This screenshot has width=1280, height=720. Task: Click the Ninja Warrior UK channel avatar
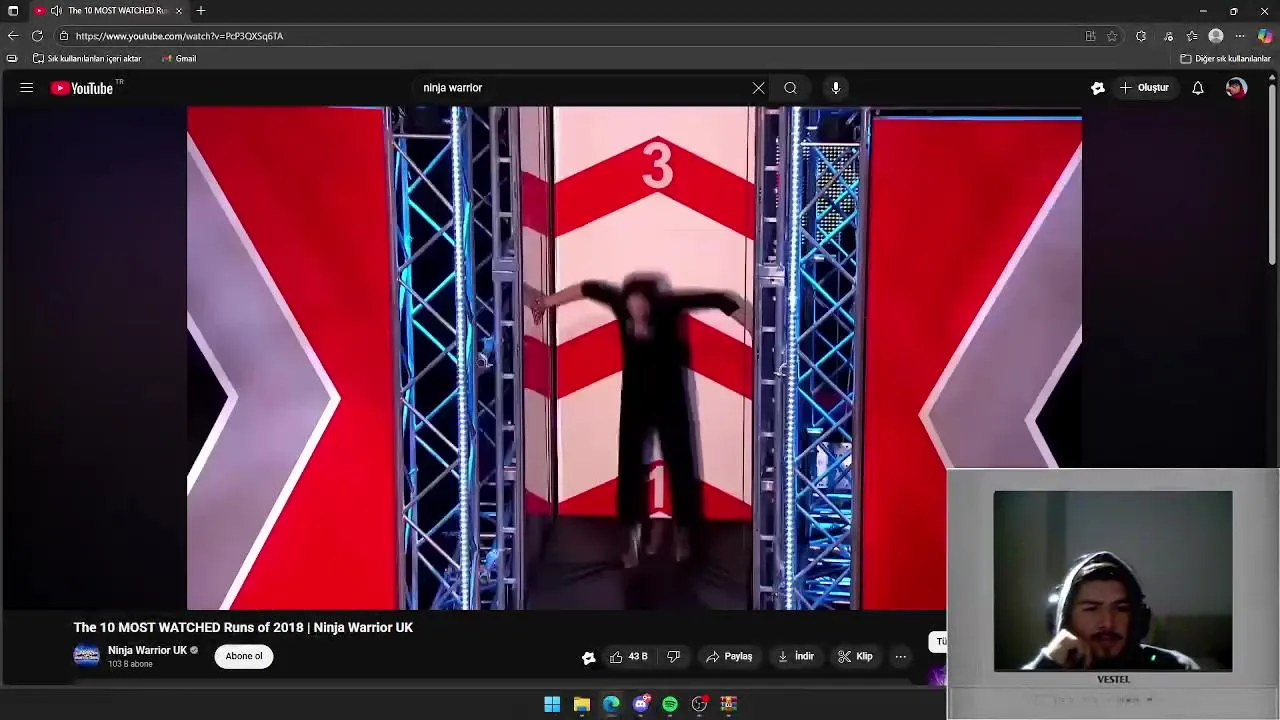coord(87,656)
